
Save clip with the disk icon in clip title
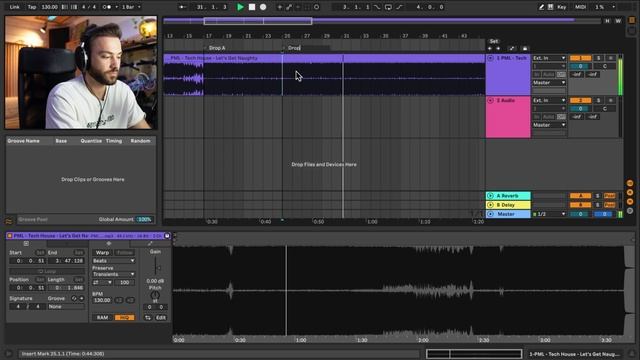[x=167, y=236]
